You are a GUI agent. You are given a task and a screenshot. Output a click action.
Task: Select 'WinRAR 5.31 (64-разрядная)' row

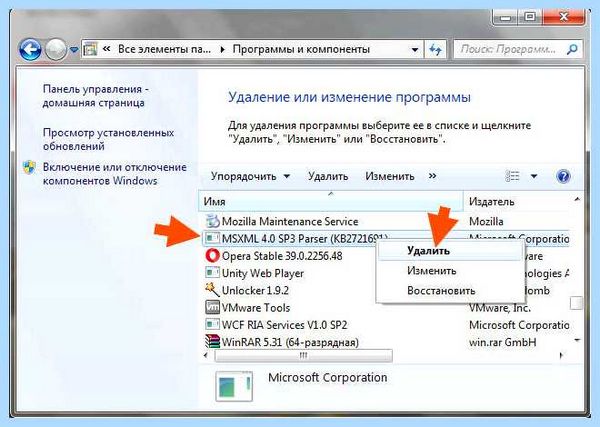pos(290,342)
